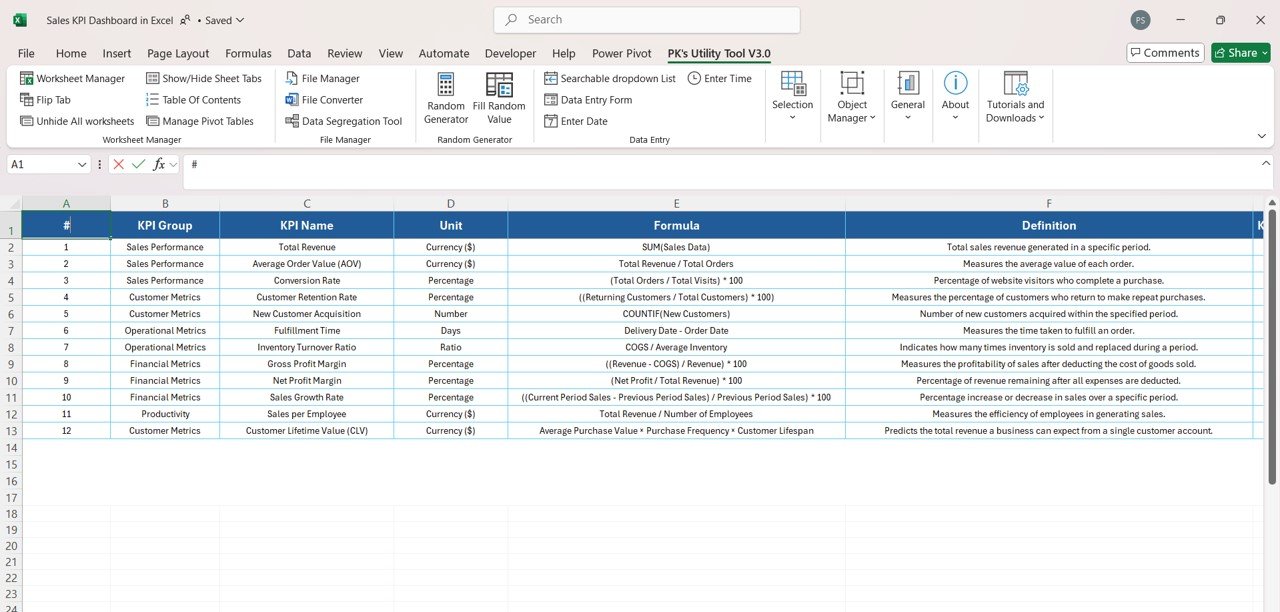The width and height of the screenshot is (1280, 612).
Task: Select the KPI Group header cell
Action: tap(165, 225)
